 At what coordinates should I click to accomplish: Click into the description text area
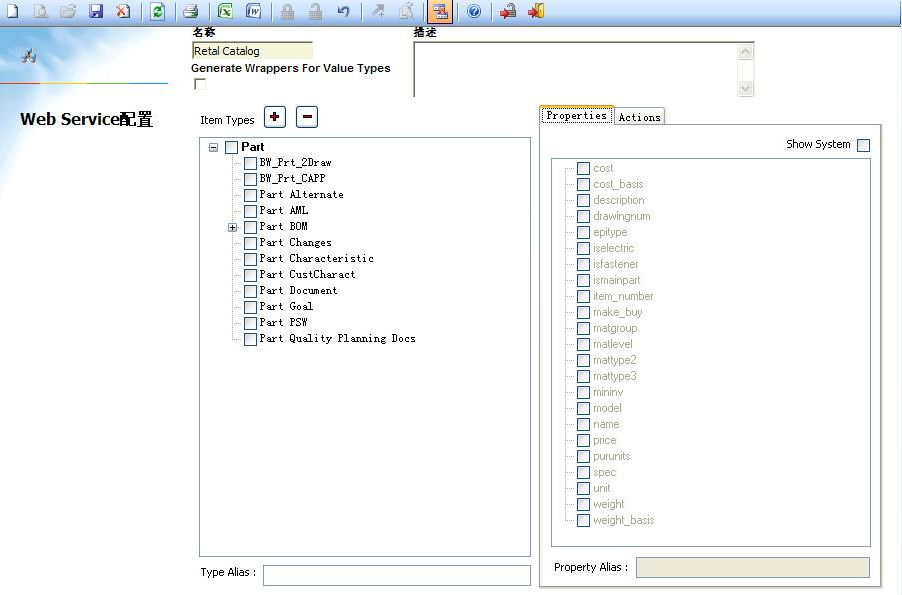576,70
